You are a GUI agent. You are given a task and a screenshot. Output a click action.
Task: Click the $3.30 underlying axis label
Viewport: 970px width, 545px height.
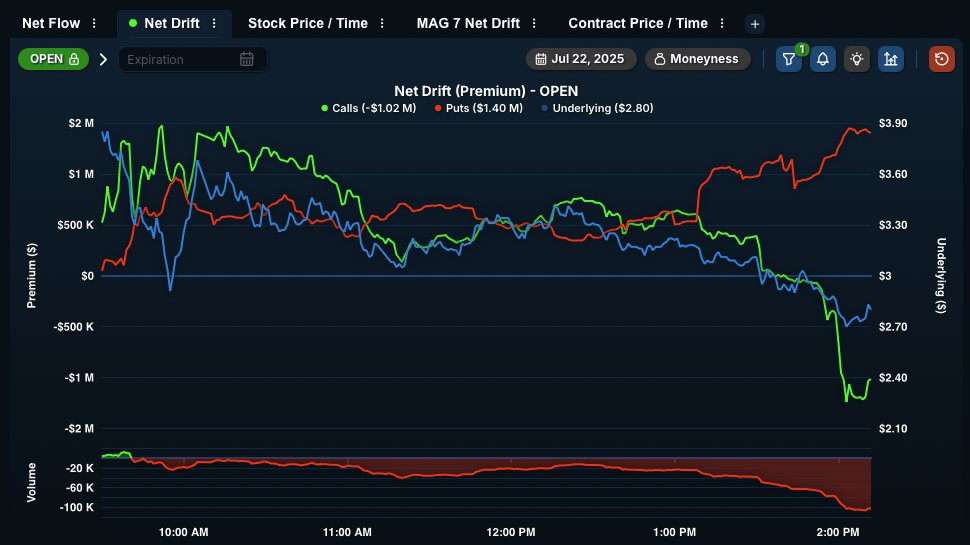(893, 225)
